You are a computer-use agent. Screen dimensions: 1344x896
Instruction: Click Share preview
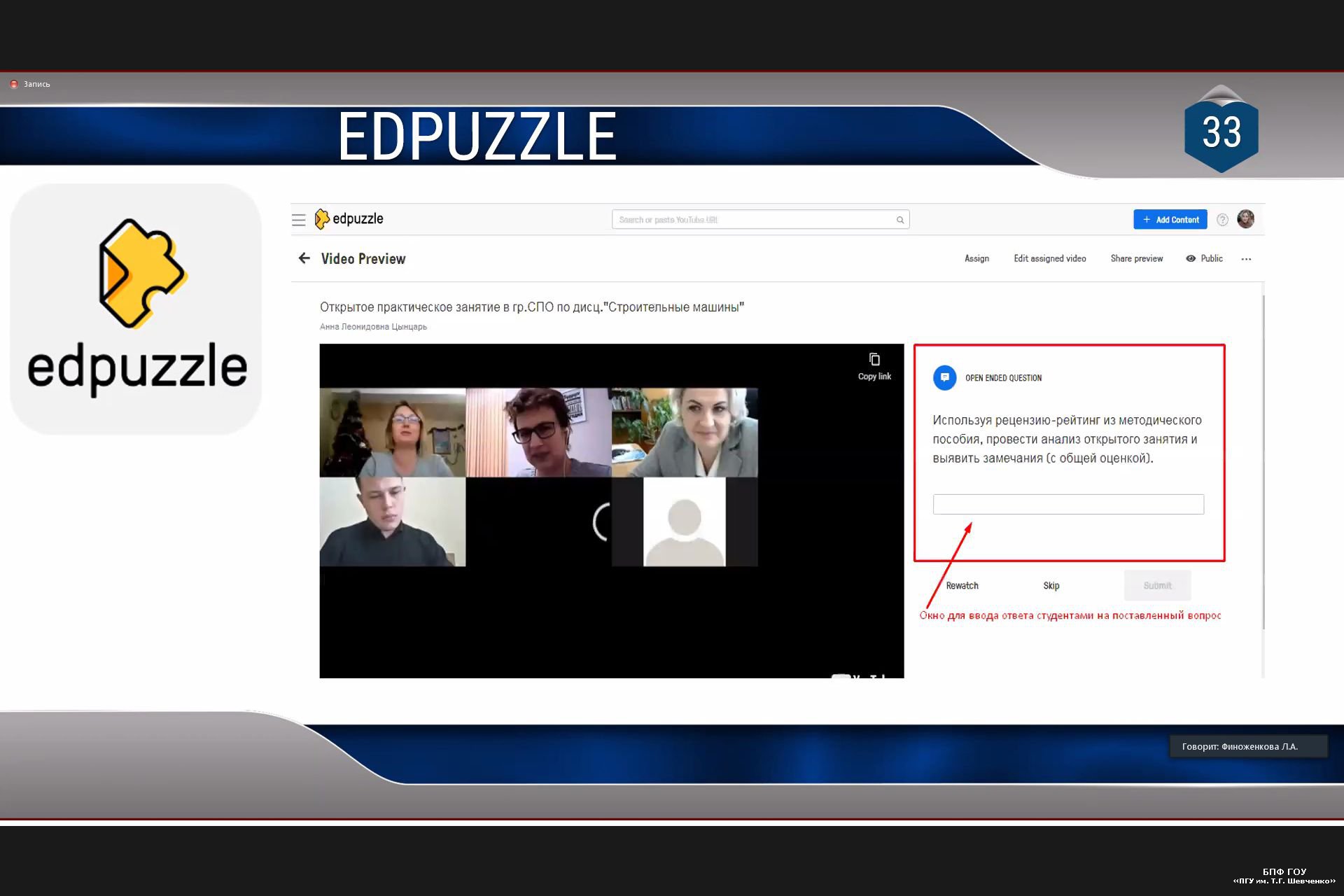(1136, 258)
